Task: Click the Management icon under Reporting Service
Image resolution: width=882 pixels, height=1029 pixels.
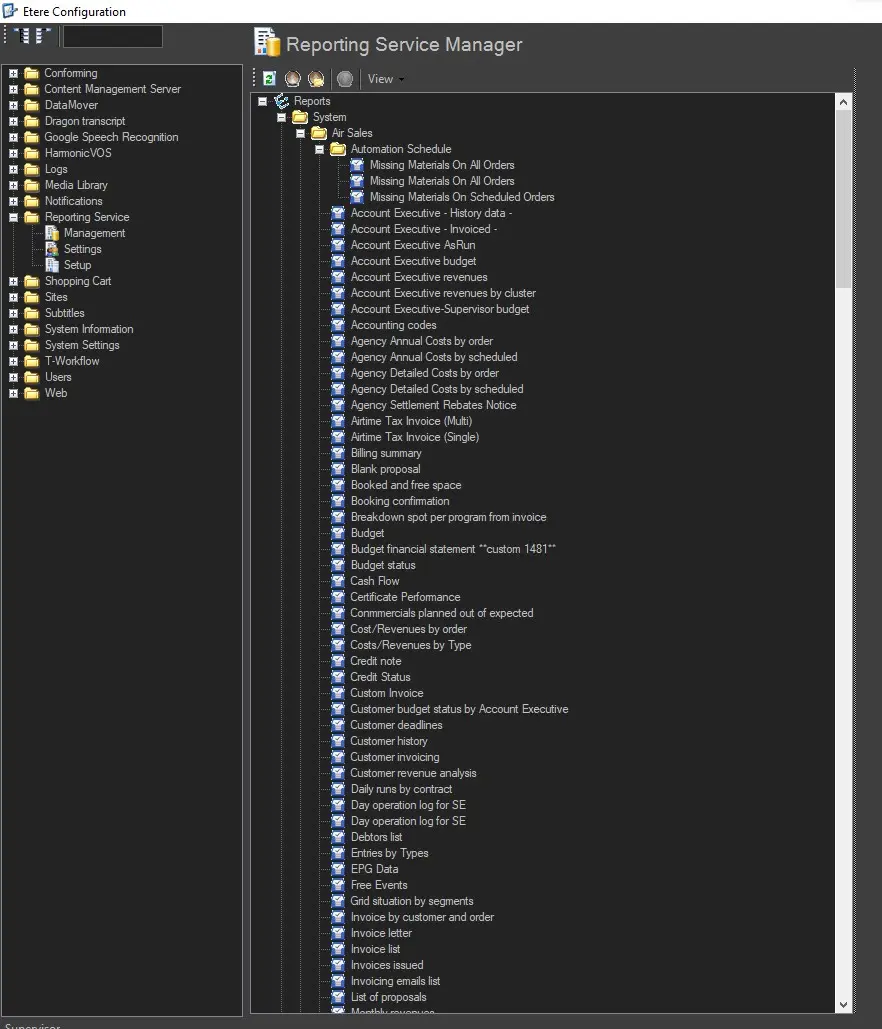Action: point(52,233)
